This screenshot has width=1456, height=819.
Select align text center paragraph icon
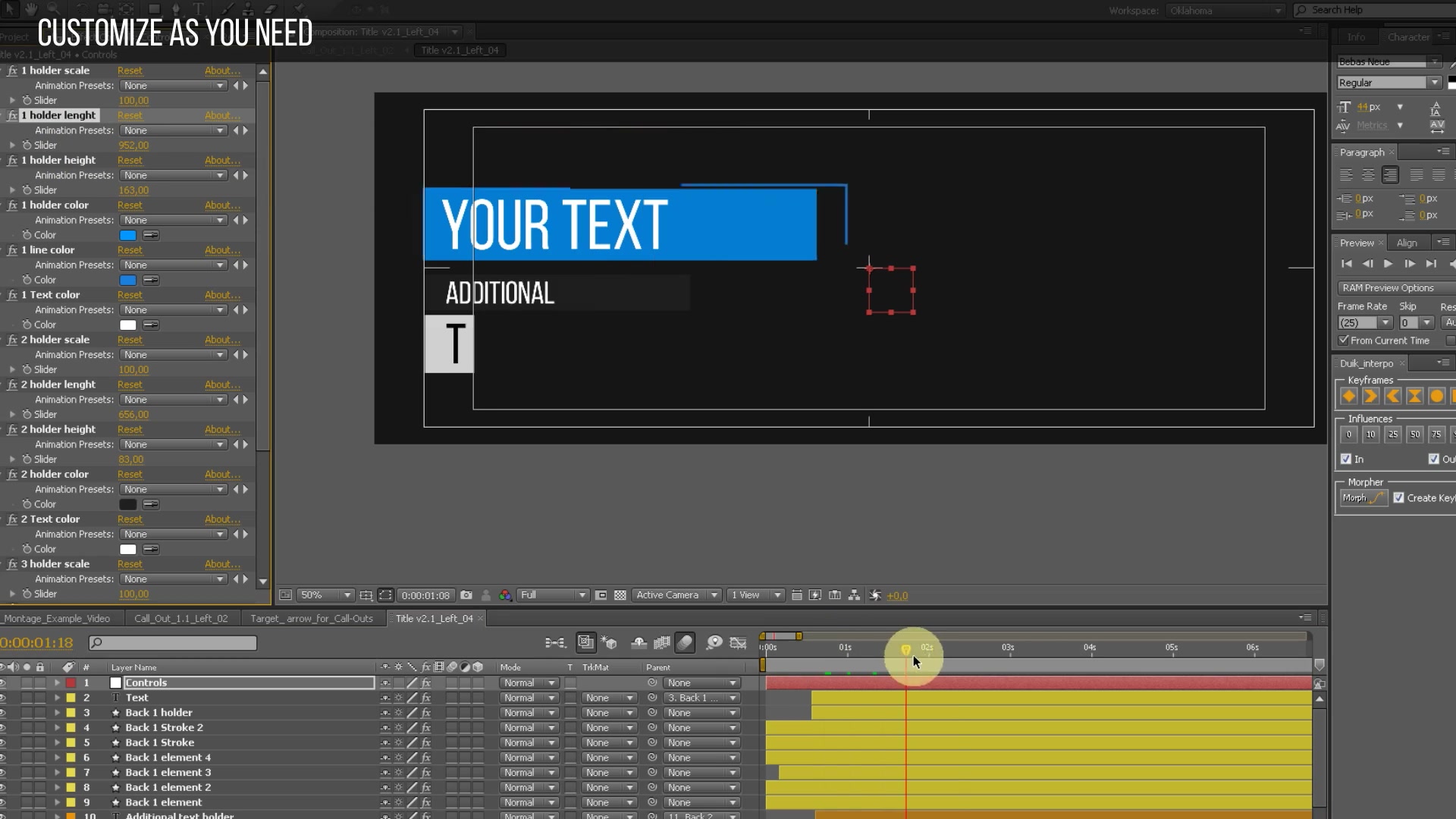click(1368, 175)
